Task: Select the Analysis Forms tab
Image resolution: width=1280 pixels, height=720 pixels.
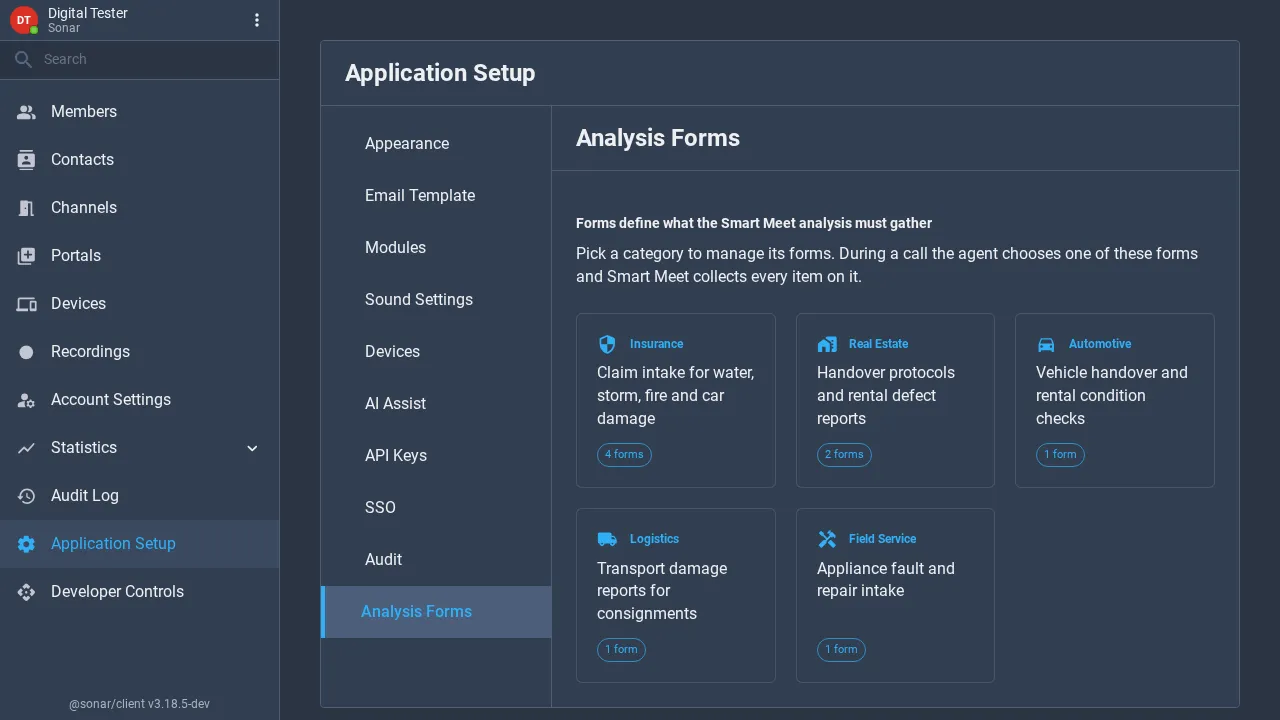Action: 436,612
